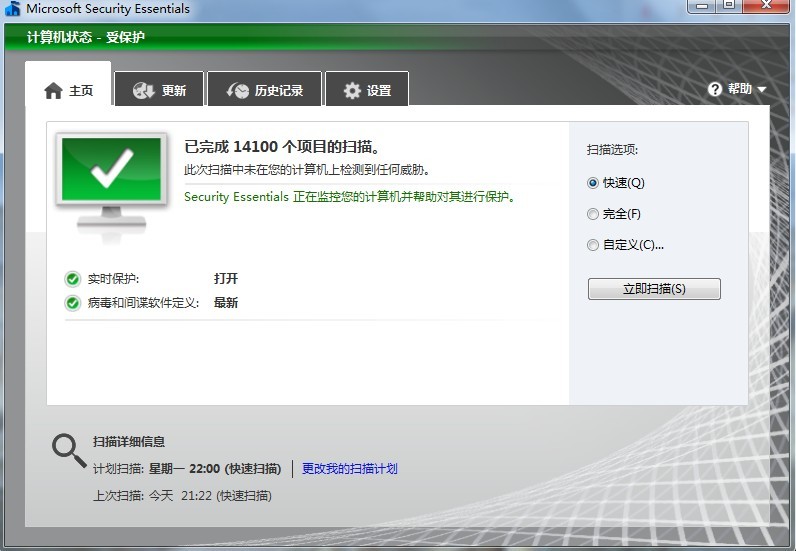796x551 pixels.
Task: Click the gear icon on 设置 tab
Action: click(x=352, y=90)
